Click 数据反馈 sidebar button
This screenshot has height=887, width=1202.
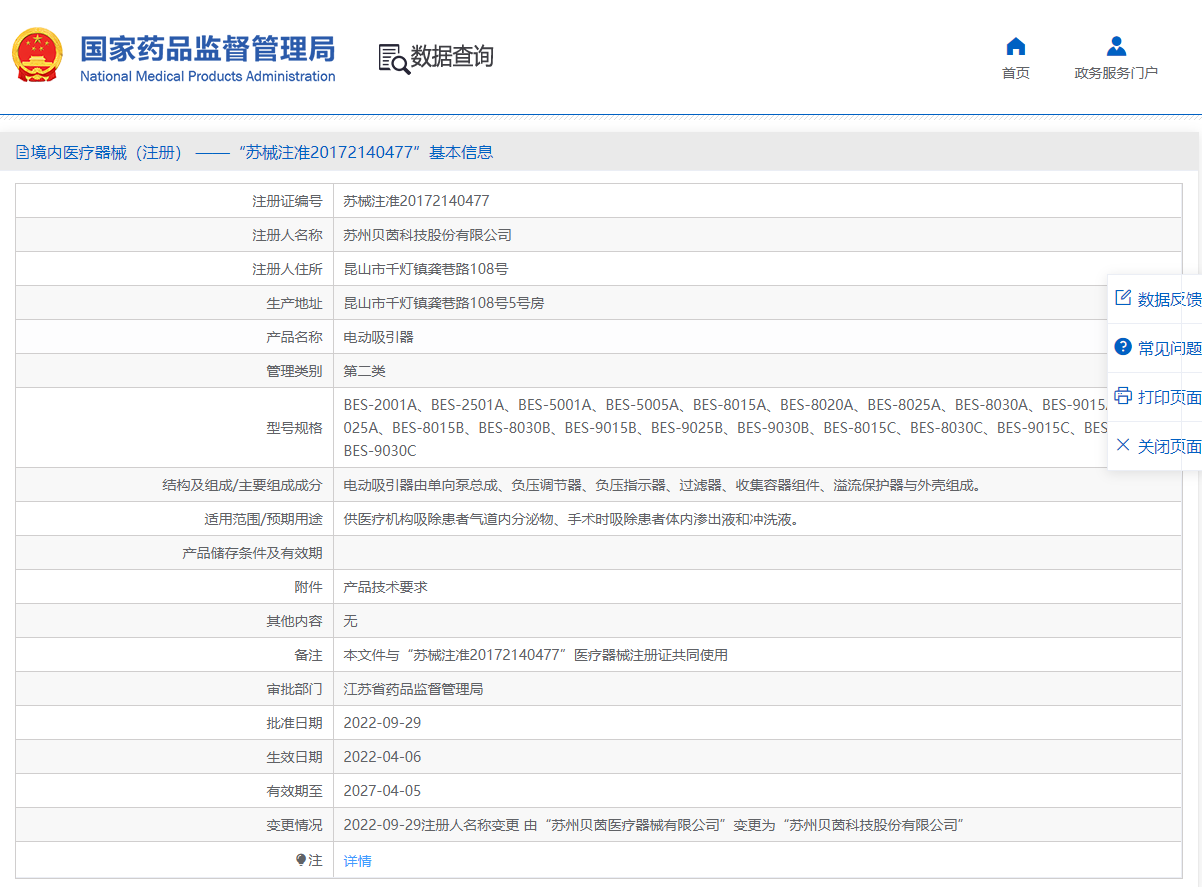tap(1155, 299)
